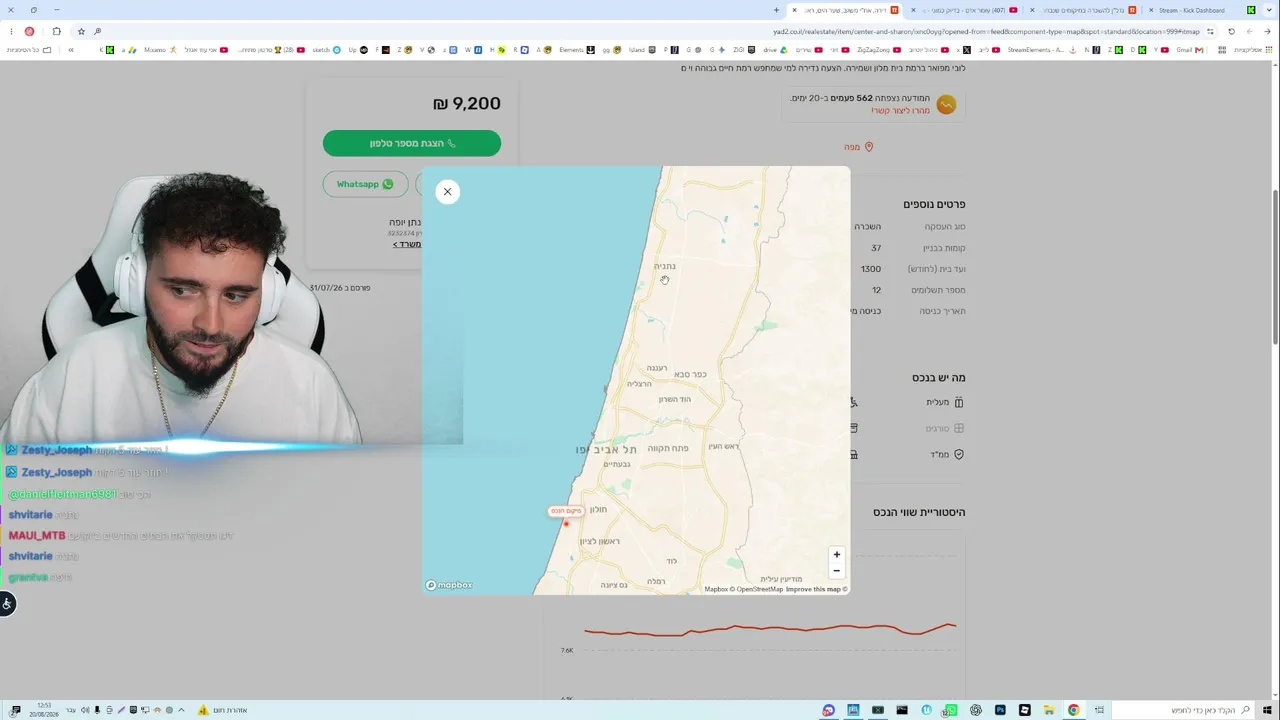The width and height of the screenshot is (1280, 720).
Task: Bookmark this page with the star icon
Action: pyautogui.click(x=81, y=31)
